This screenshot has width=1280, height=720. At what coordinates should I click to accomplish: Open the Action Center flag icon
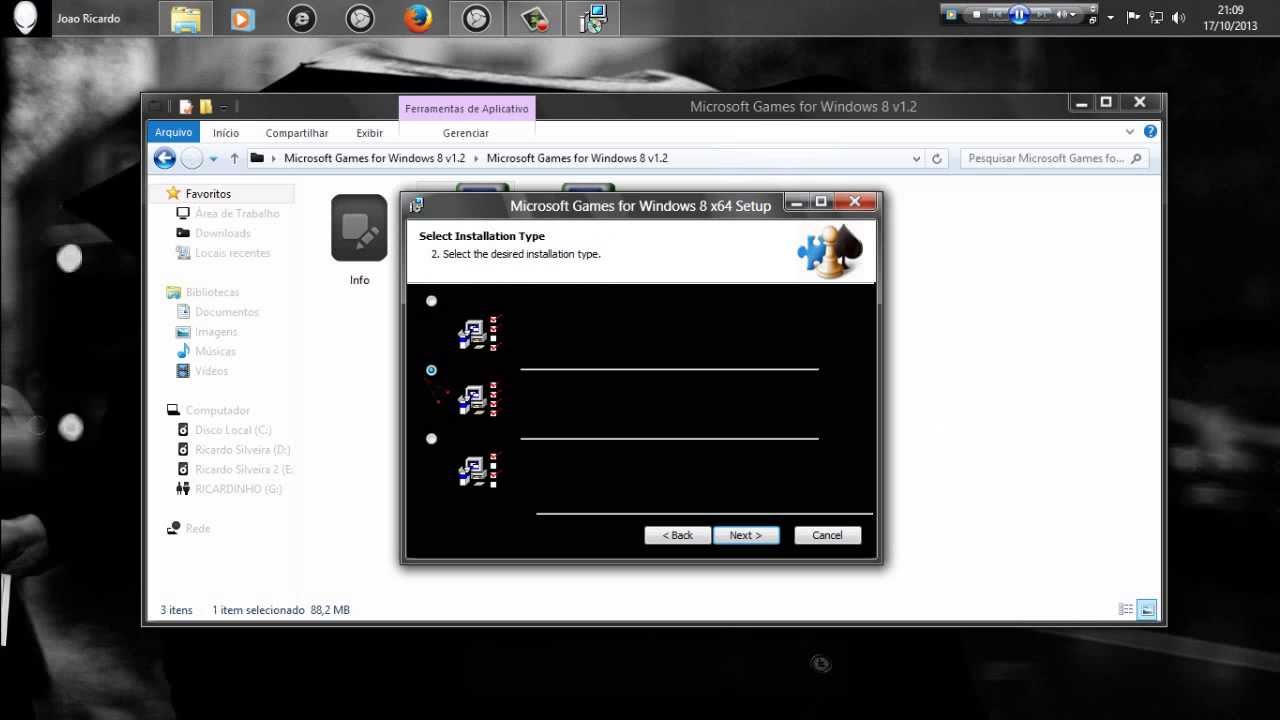click(x=1133, y=17)
